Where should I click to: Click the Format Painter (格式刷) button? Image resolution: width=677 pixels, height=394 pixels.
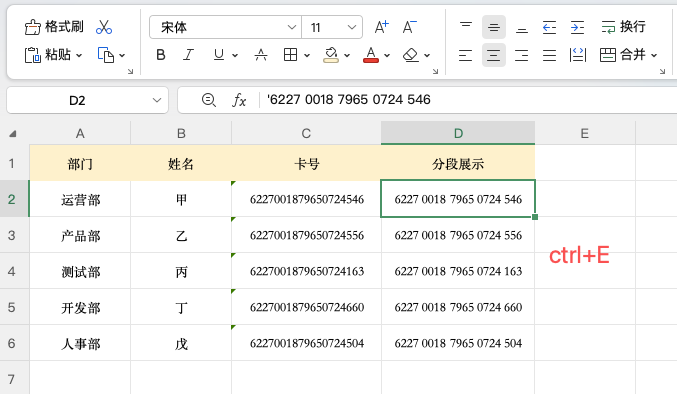tap(54, 27)
